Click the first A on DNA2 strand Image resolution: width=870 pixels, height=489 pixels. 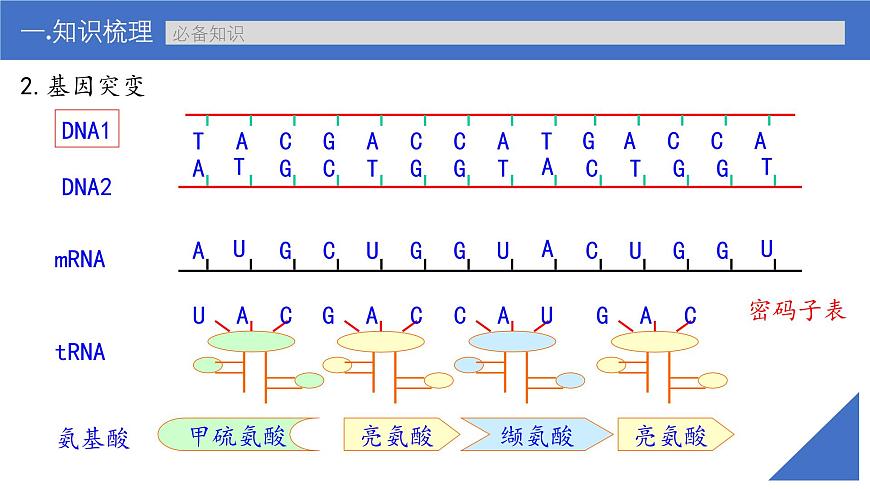tap(199, 169)
